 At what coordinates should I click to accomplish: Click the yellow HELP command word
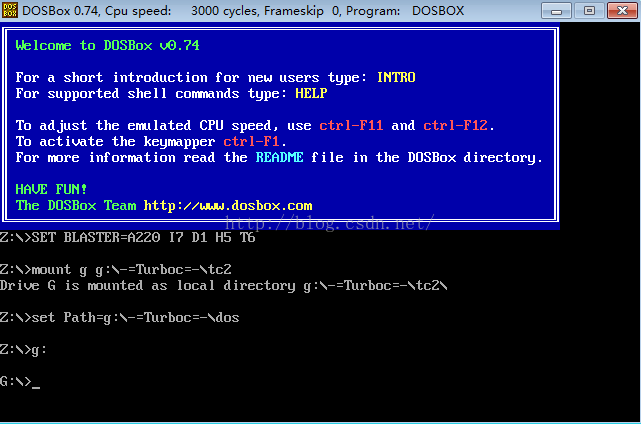pos(311,93)
